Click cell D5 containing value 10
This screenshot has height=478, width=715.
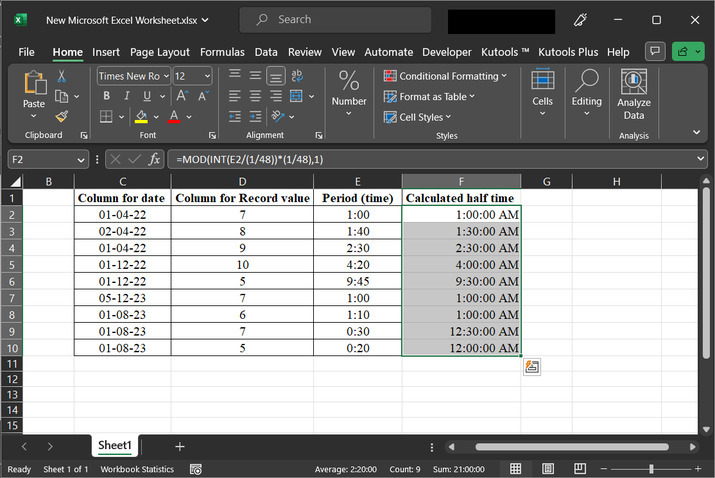[242, 265]
